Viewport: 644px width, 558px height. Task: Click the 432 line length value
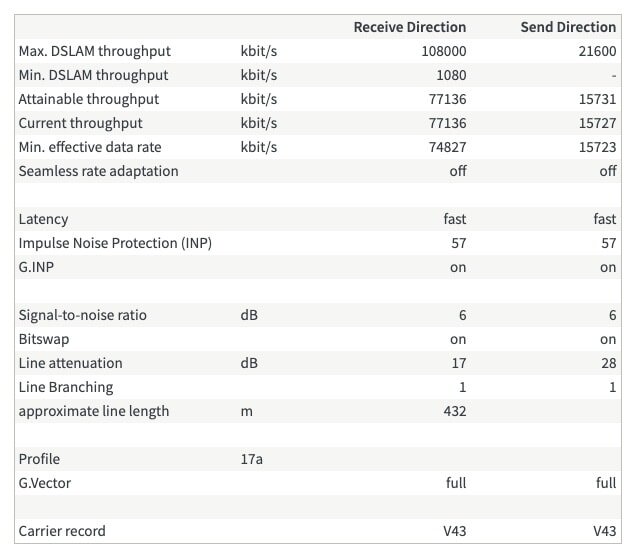coord(454,411)
